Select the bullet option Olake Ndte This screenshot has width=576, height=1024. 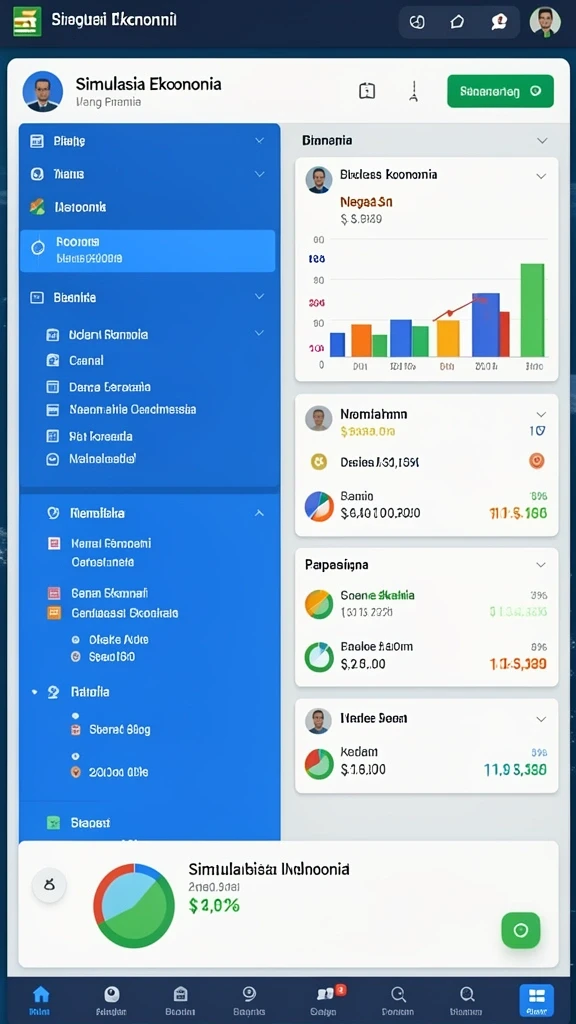tap(110, 640)
